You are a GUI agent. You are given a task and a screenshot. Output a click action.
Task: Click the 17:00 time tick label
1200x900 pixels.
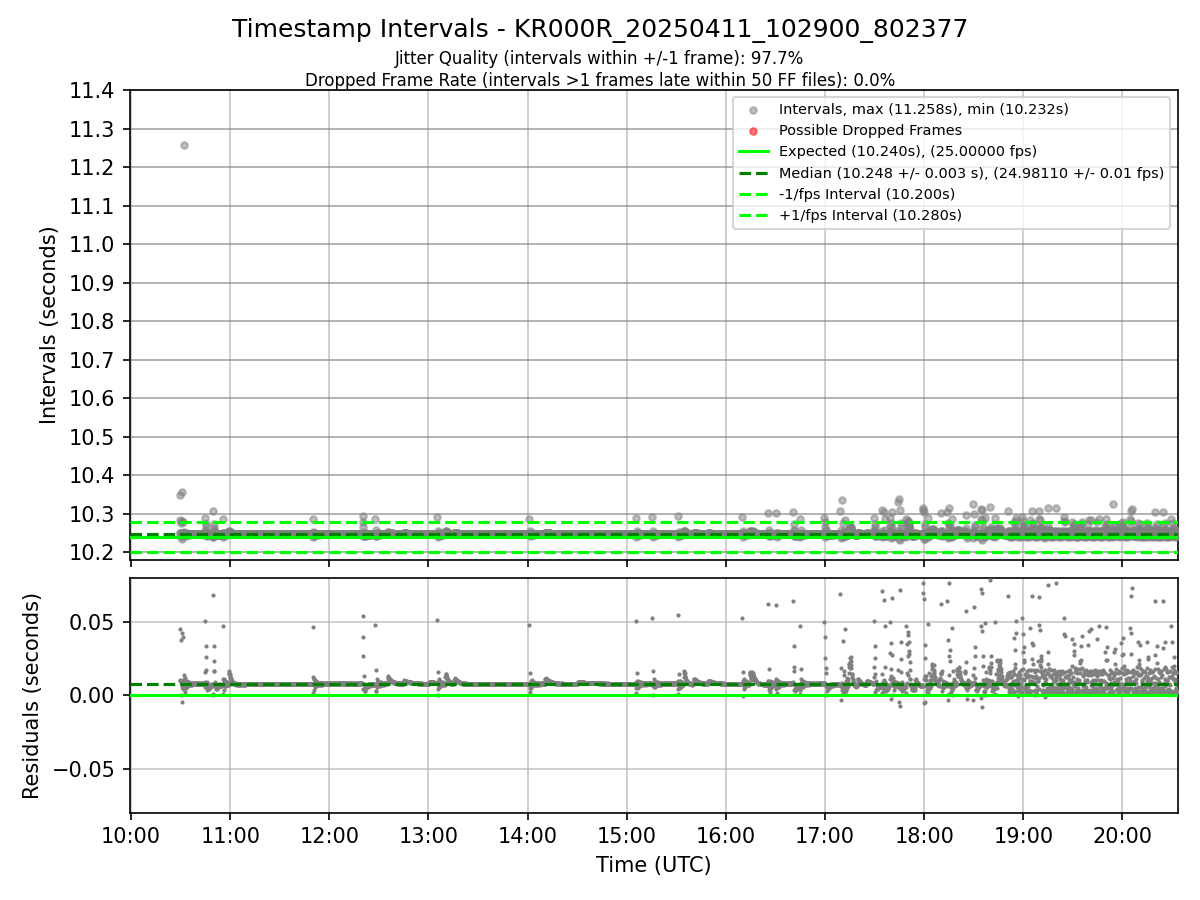(824, 835)
